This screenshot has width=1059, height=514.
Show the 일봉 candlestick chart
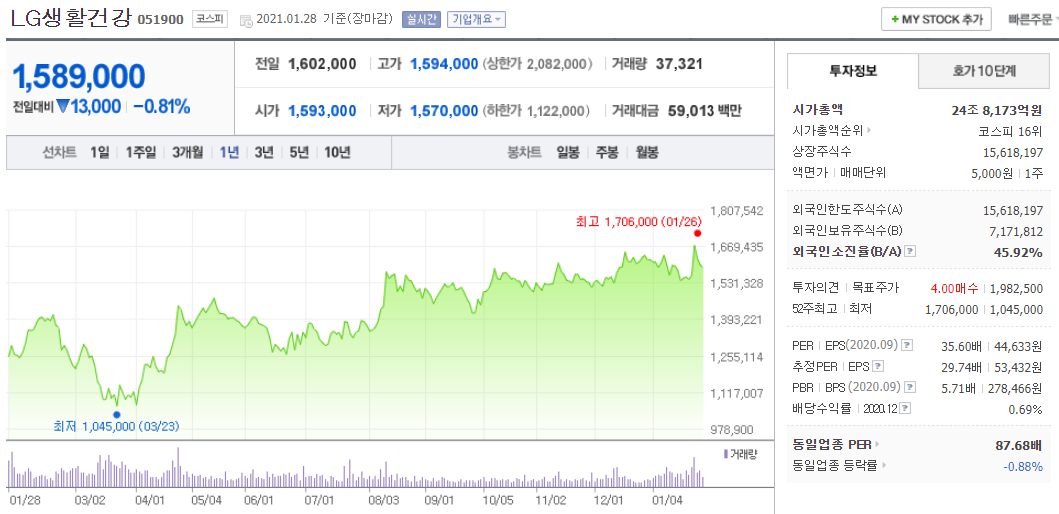pyautogui.click(x=567, y=153)
